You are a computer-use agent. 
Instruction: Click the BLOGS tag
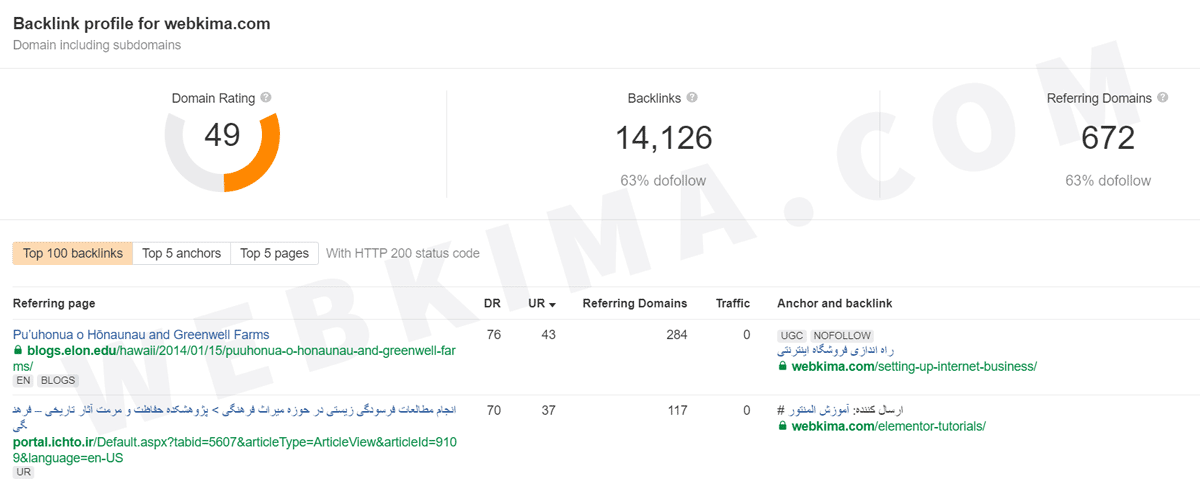coord(58,381)
